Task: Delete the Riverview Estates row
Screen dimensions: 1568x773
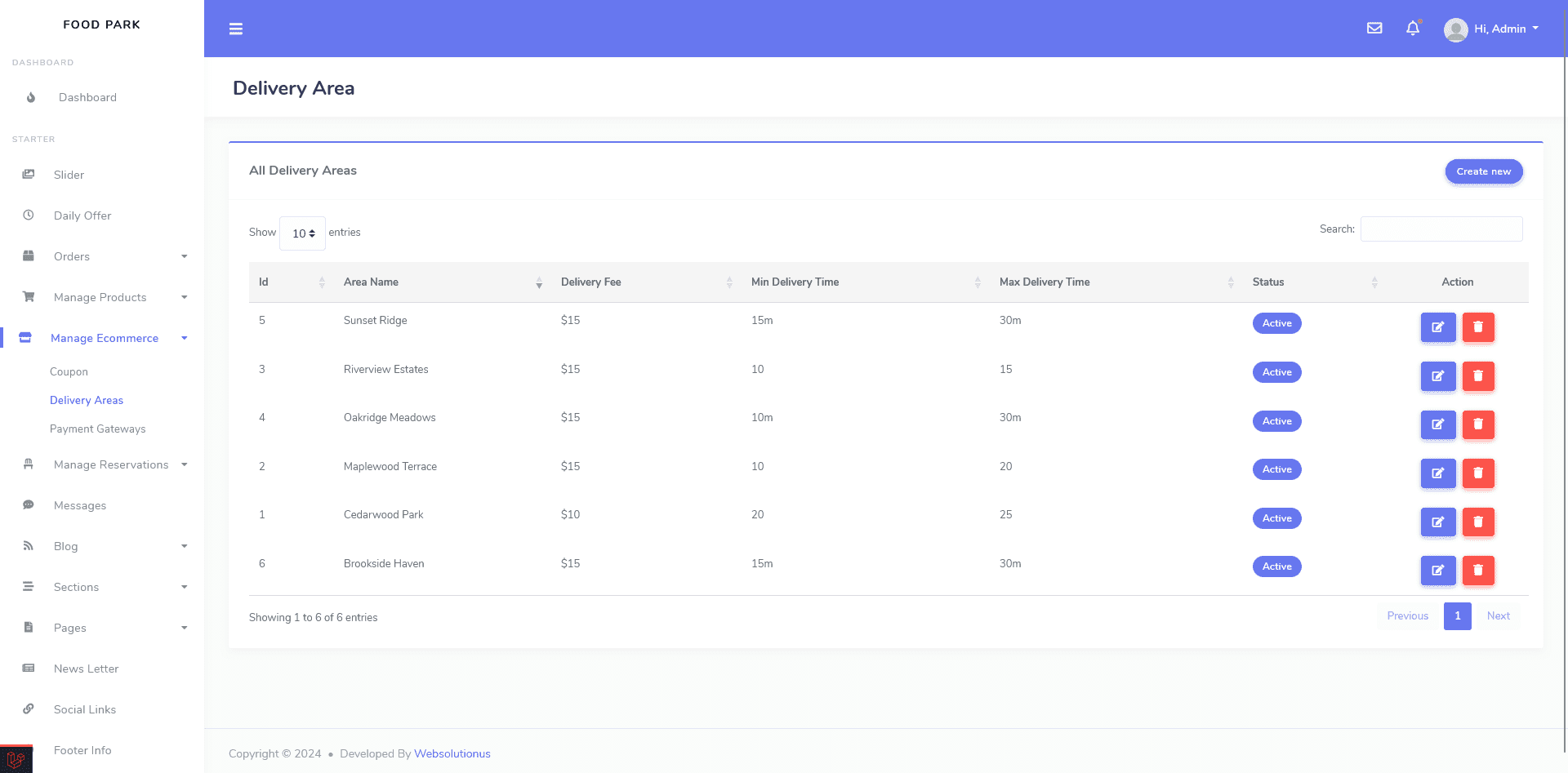Action: coord(1478,376)
